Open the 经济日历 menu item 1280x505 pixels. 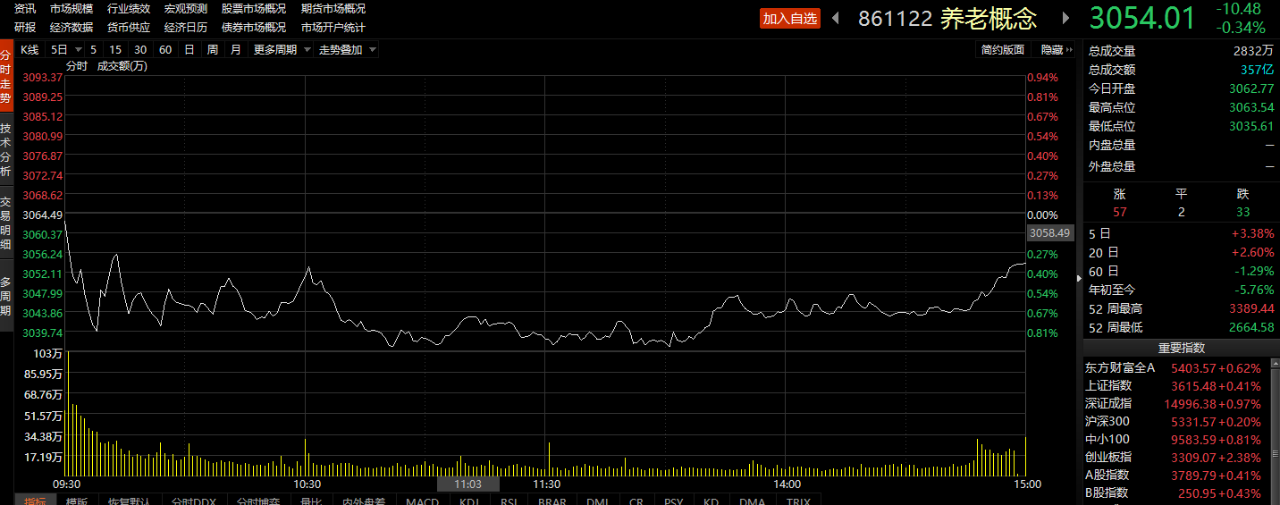(185, 27)
